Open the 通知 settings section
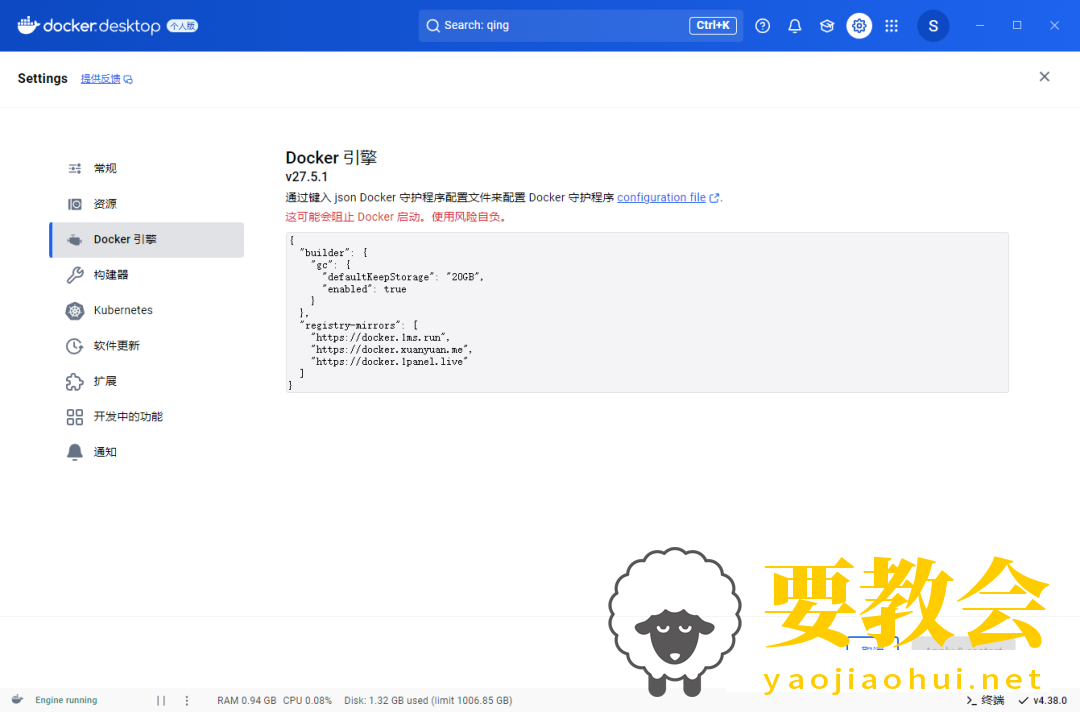Screen dimensions: 1080x712 (x=147, y=452)
